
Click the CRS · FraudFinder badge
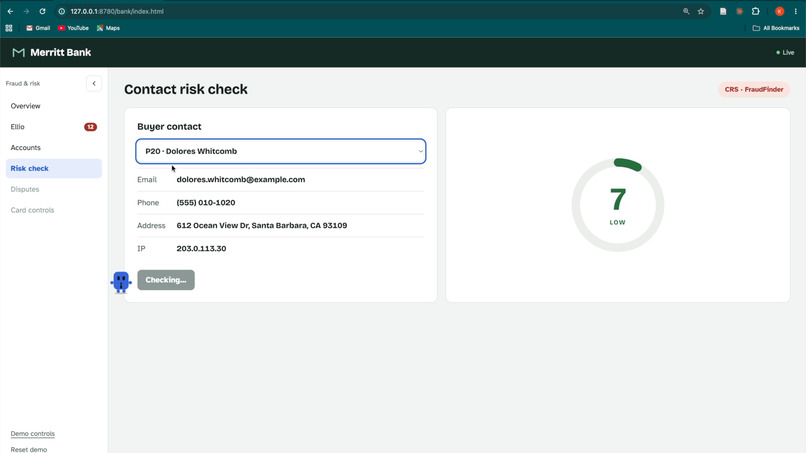(754, 89)
